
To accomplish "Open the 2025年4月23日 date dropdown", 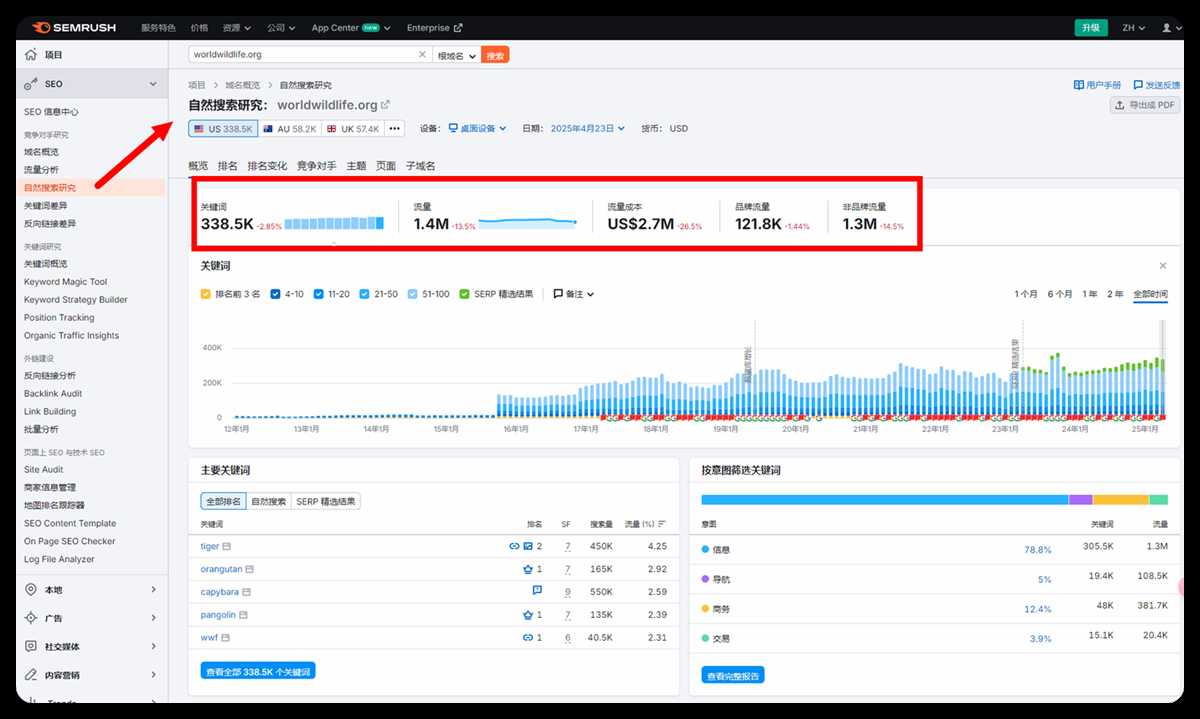I will pyautogui.click(x=587, y=128).
